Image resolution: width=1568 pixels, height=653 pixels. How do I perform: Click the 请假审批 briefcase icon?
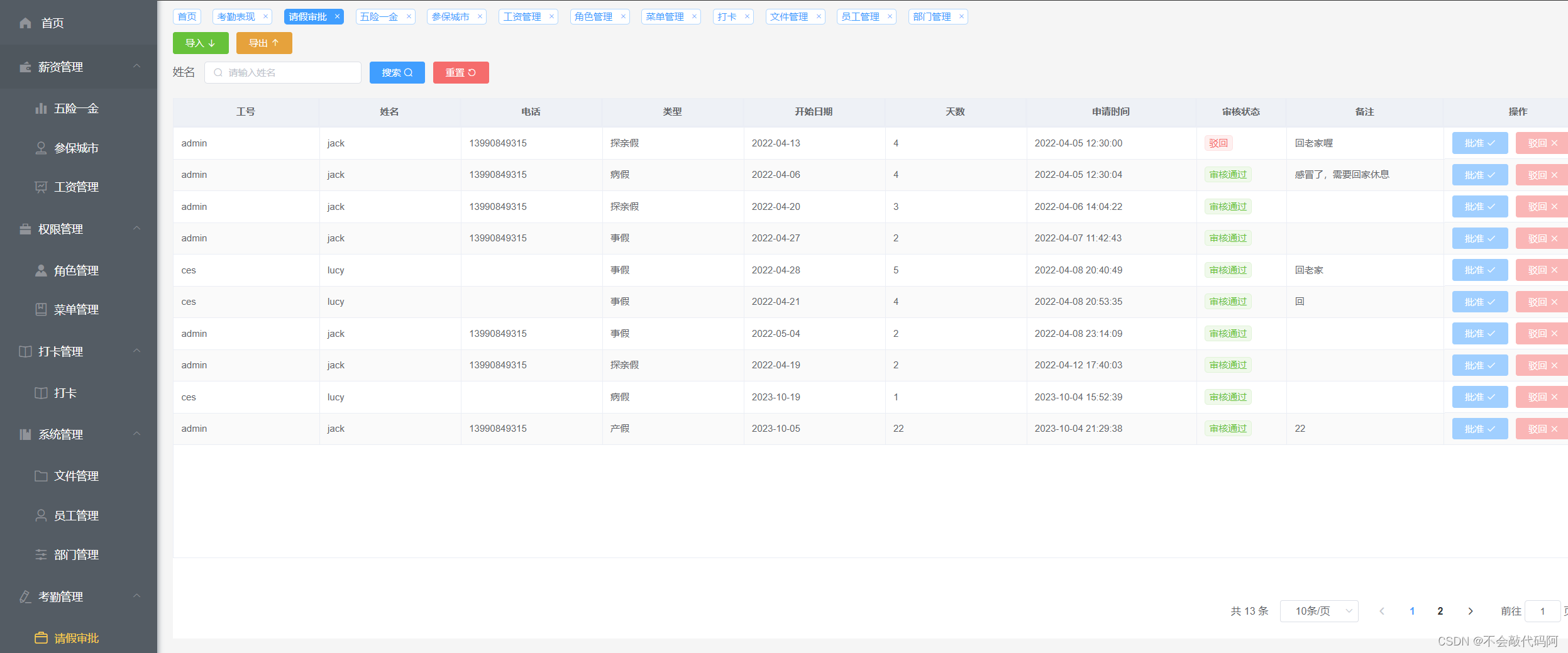point(41,638)
